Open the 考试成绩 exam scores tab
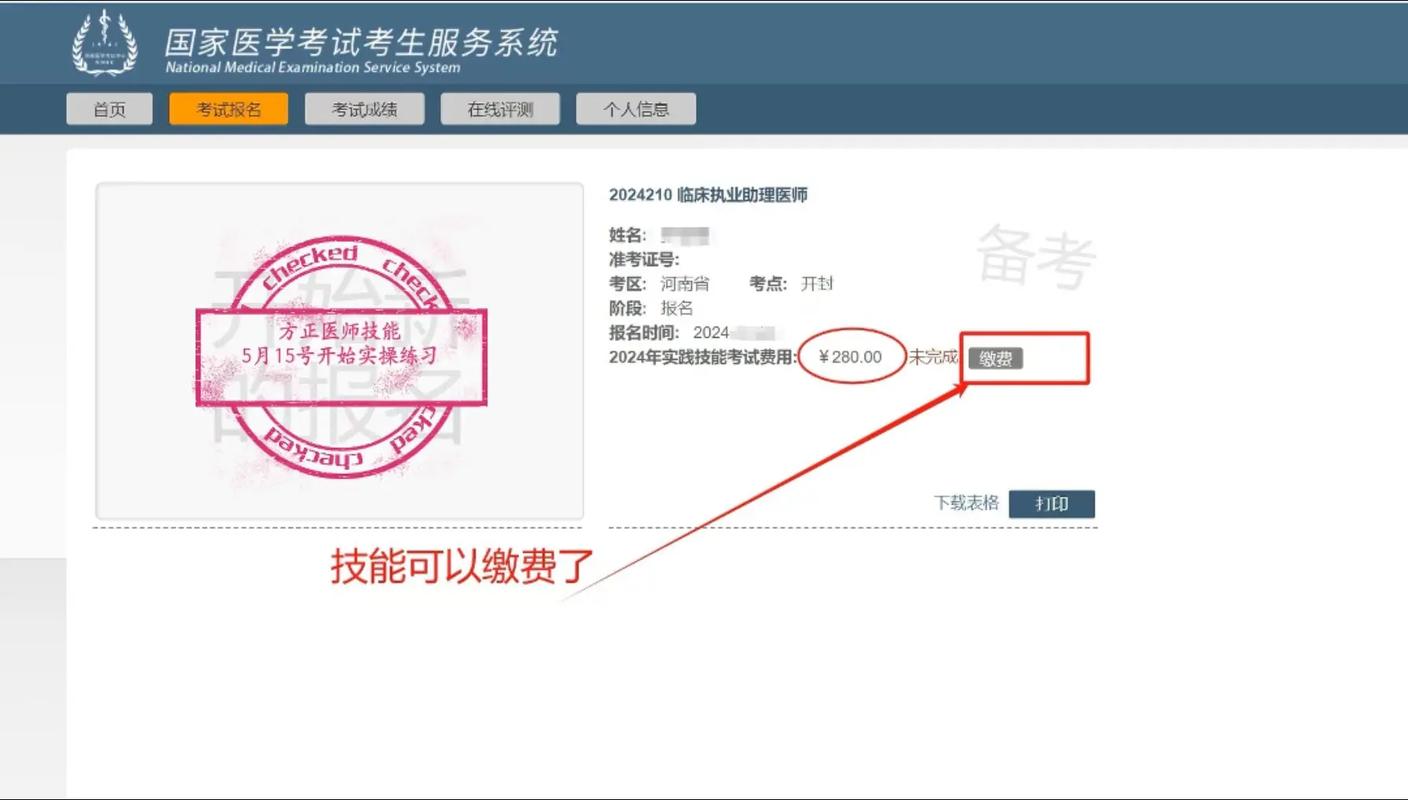1408x800 pixels. 364,108
